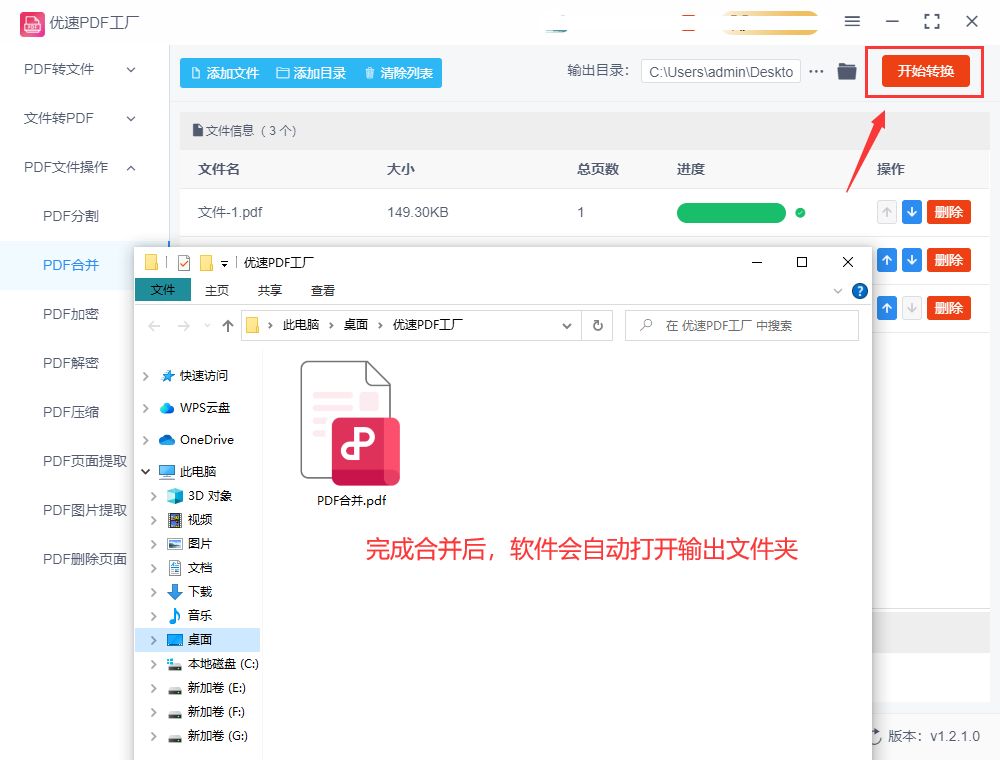The image size is (1000, 760).
Task: Click 桌面 in address breadcrumb
Action: coord(355,325)
